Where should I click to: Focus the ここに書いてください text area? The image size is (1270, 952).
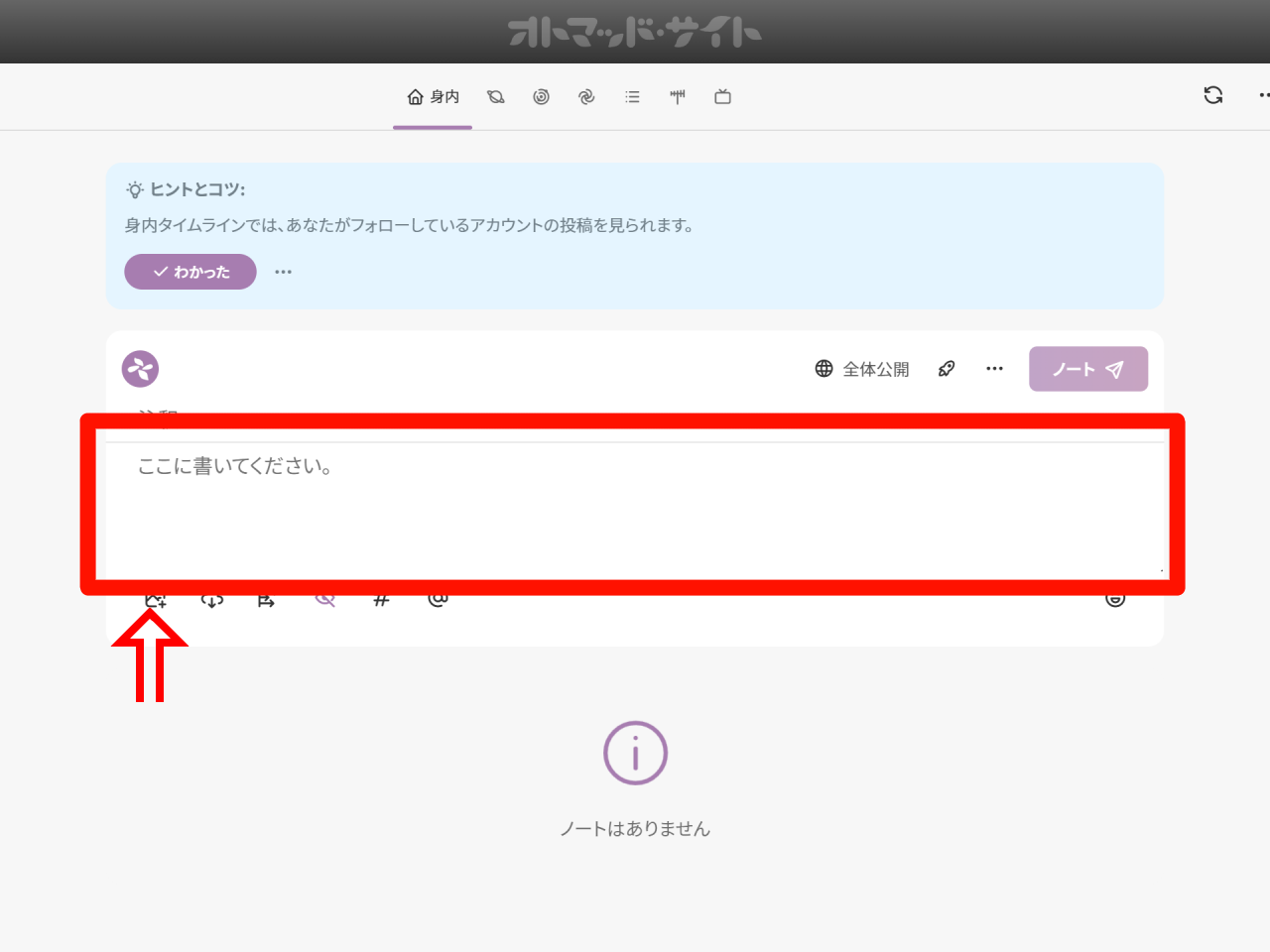pos(633,506)
